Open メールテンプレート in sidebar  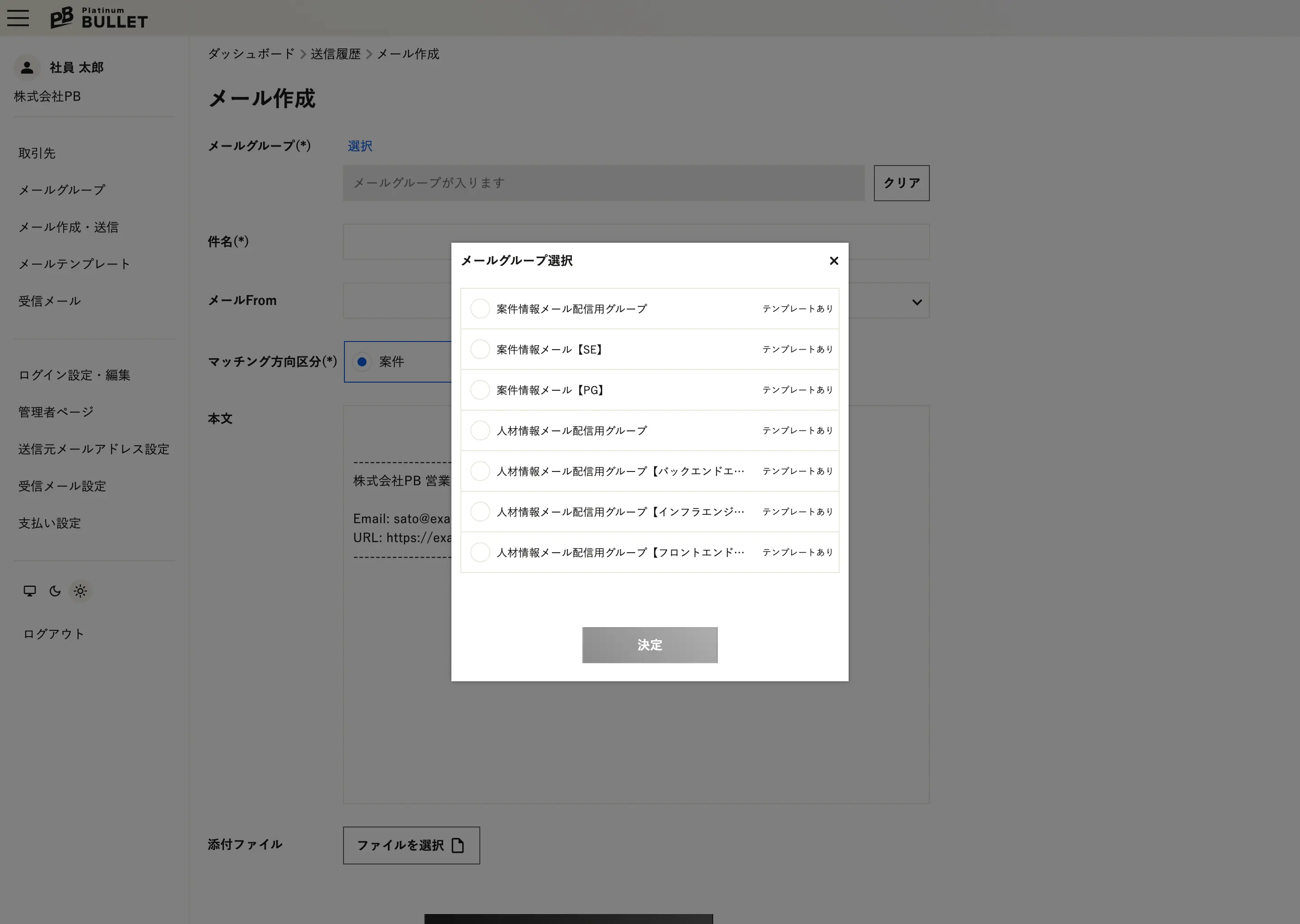[74, 264]
